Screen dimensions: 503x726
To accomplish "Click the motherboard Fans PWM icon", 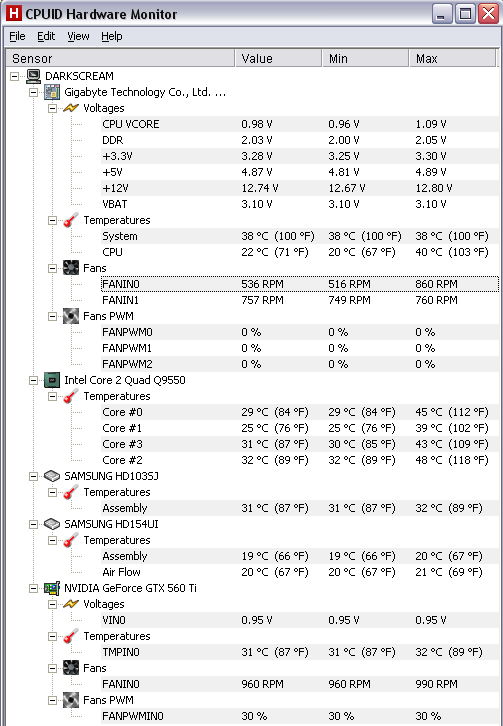I will coord(71,316).
